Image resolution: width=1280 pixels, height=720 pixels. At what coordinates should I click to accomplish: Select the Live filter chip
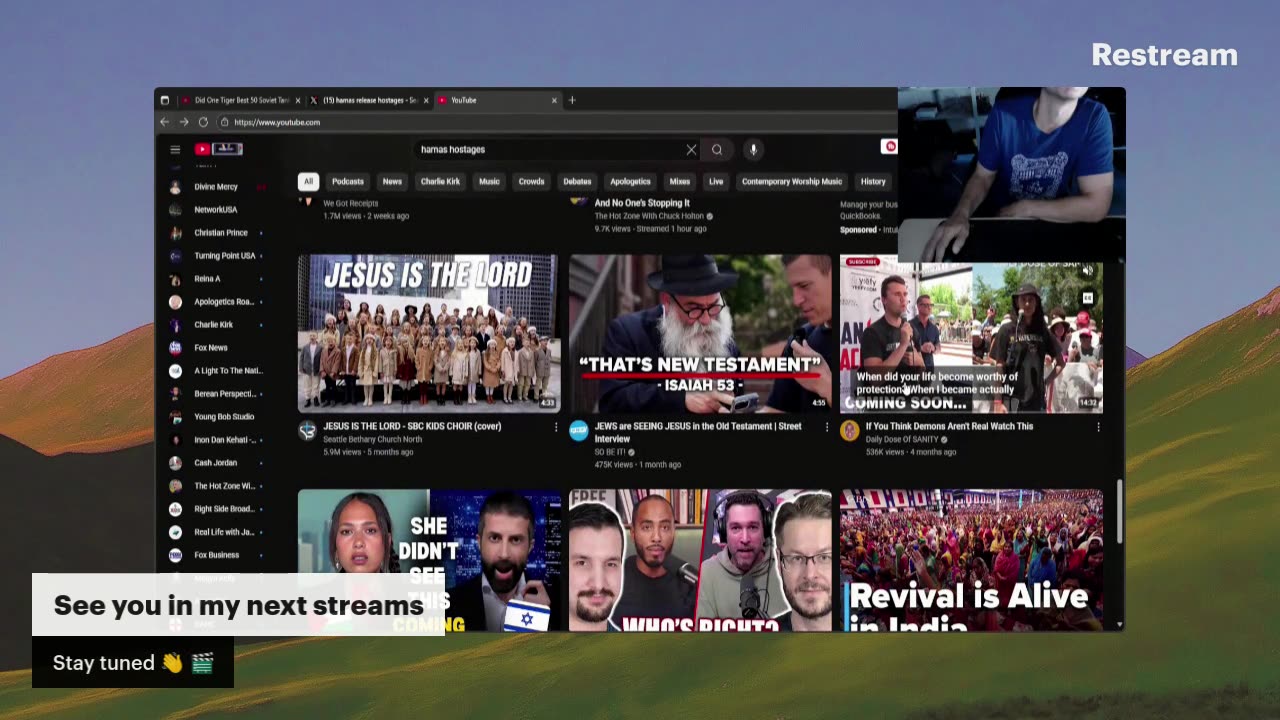[716, 182]
